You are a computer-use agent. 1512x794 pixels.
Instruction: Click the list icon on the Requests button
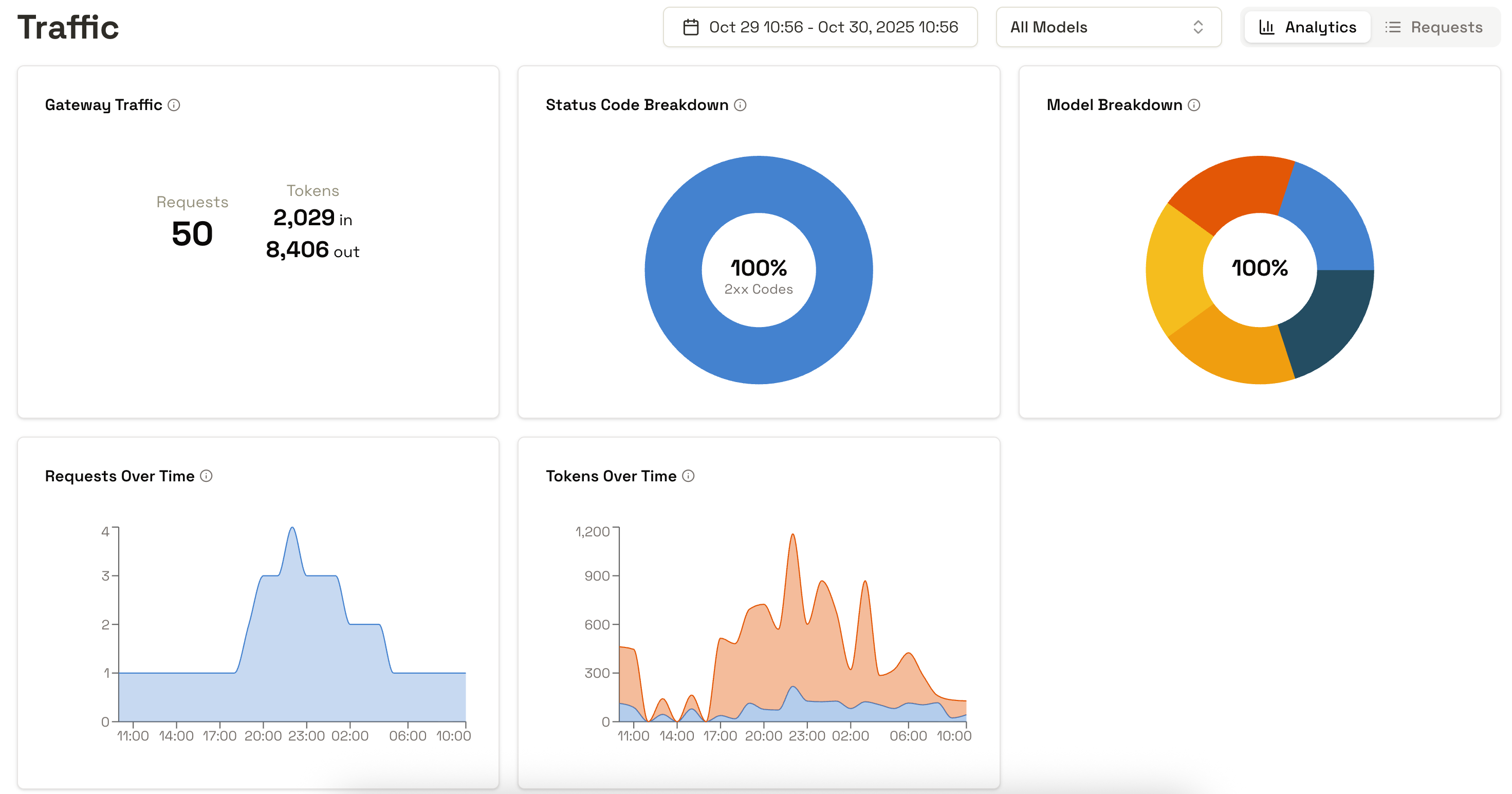point(1394,26)
